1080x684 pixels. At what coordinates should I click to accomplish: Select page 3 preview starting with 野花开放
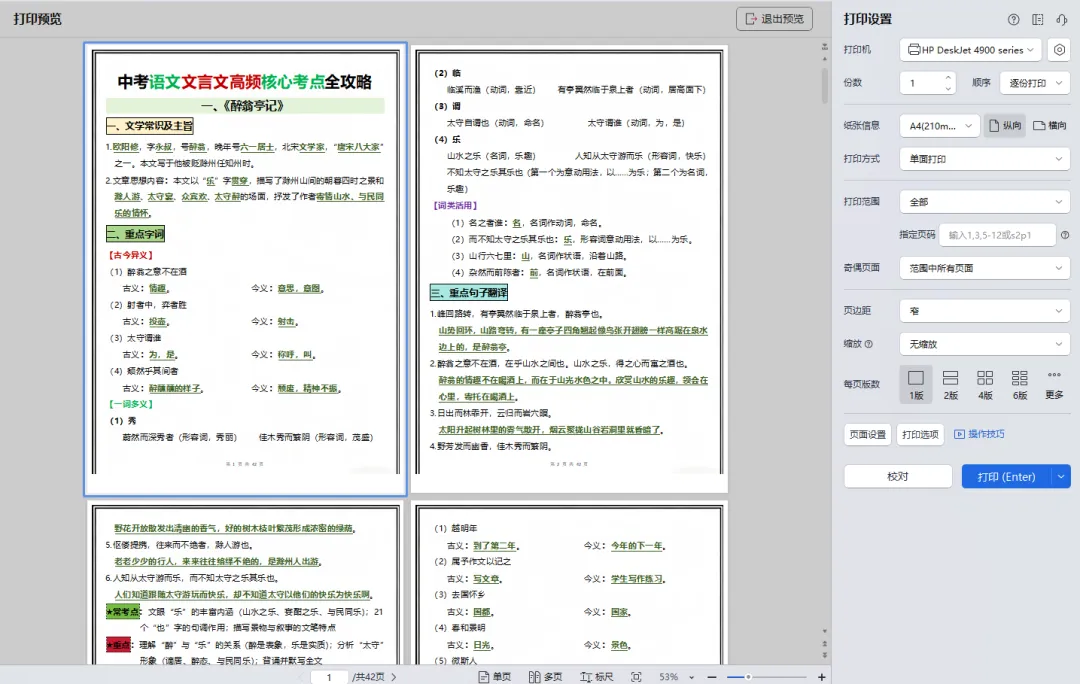[x=245, y=583]
